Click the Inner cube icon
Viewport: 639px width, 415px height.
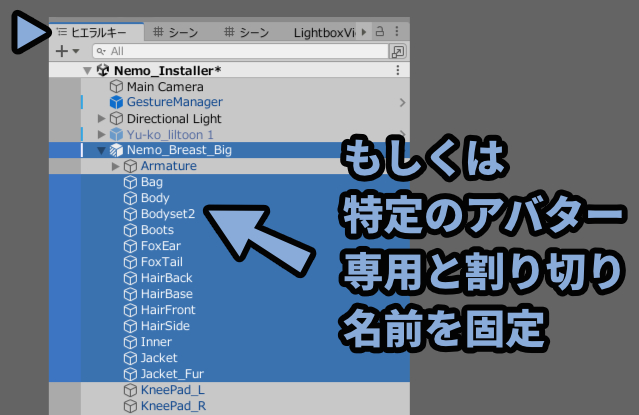[130, 342]
